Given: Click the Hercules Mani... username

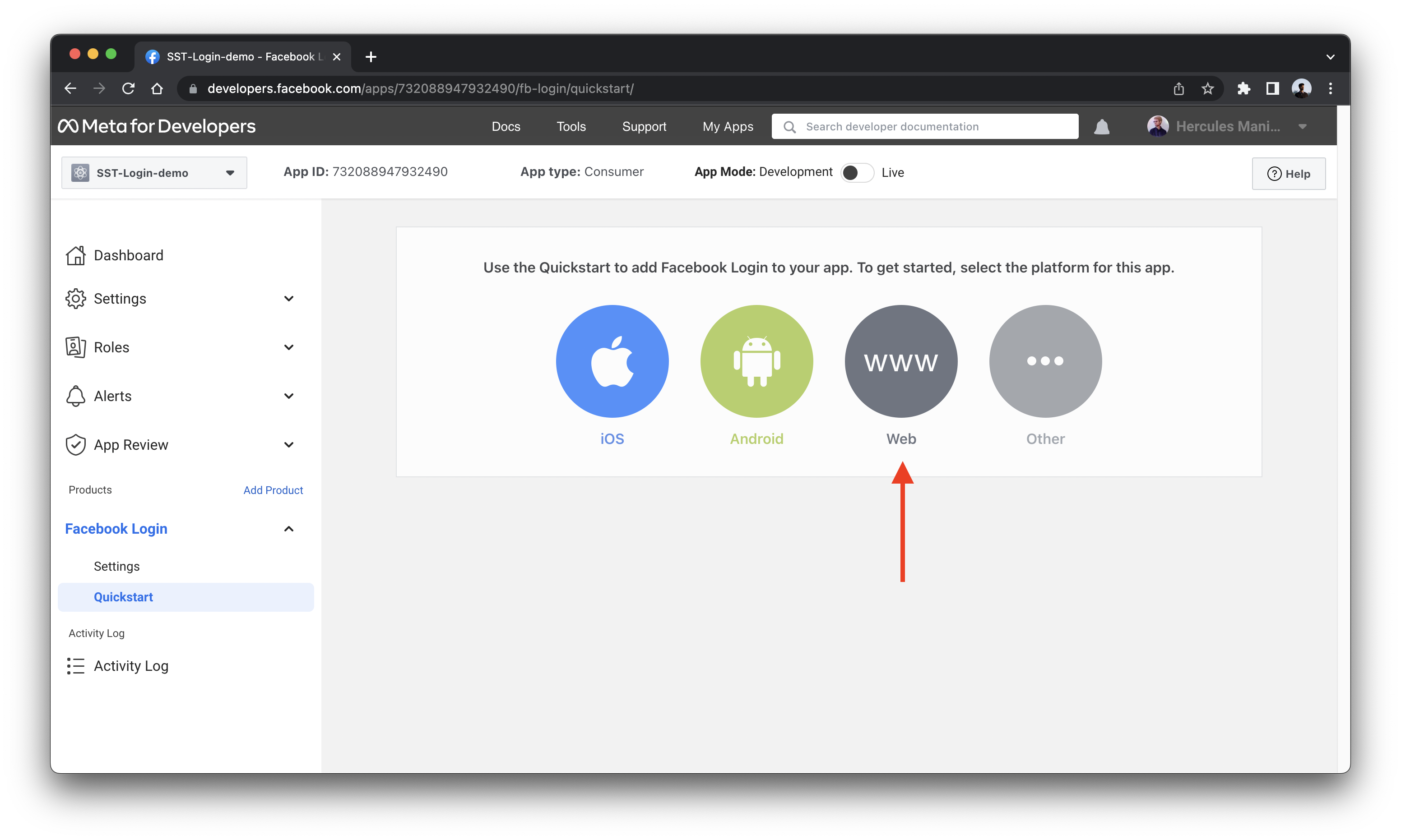Looking at the screenshot, I should click(1227, 126).
